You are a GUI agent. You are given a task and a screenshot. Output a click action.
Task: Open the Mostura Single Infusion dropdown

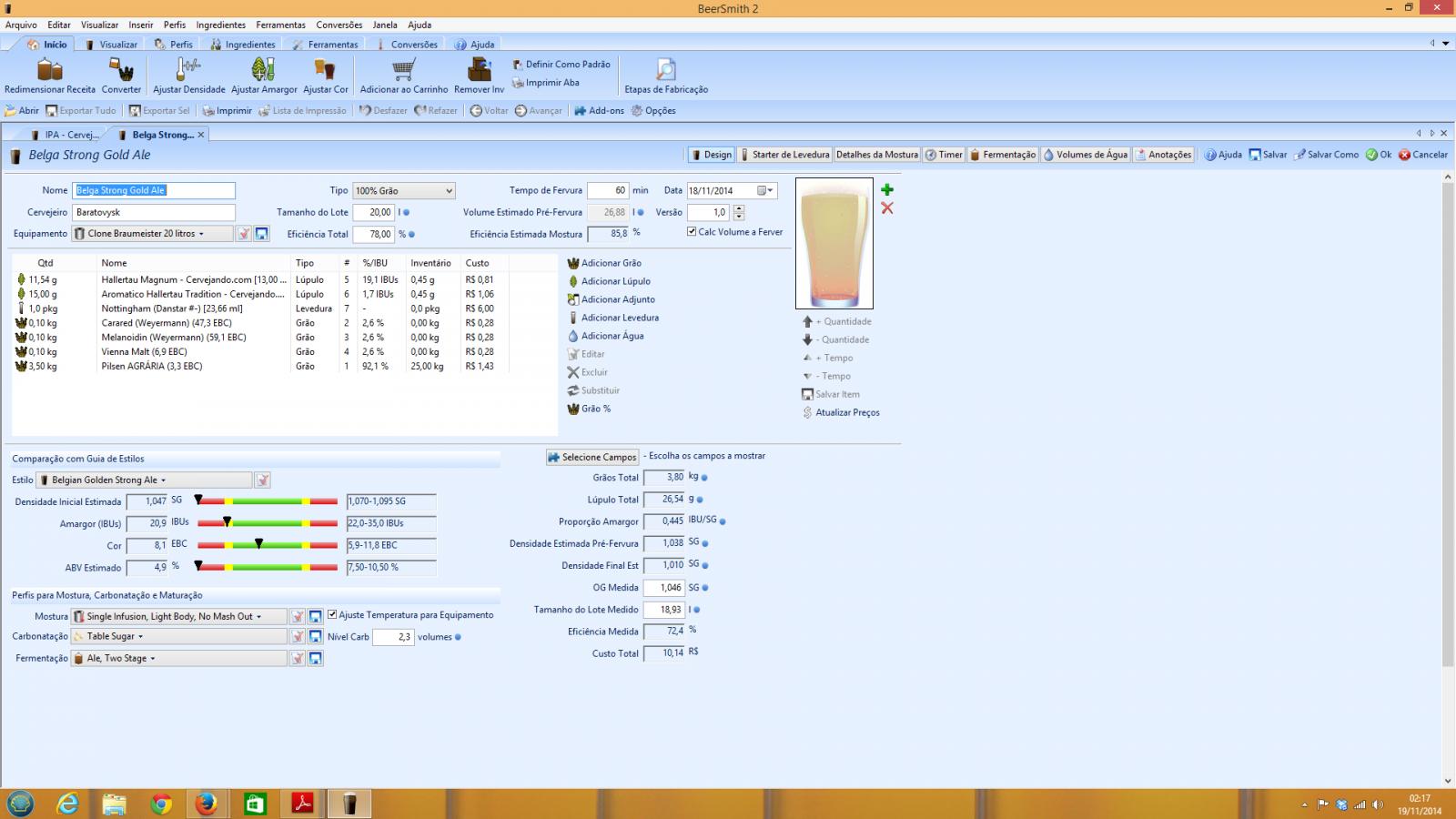tap(178, 616)
